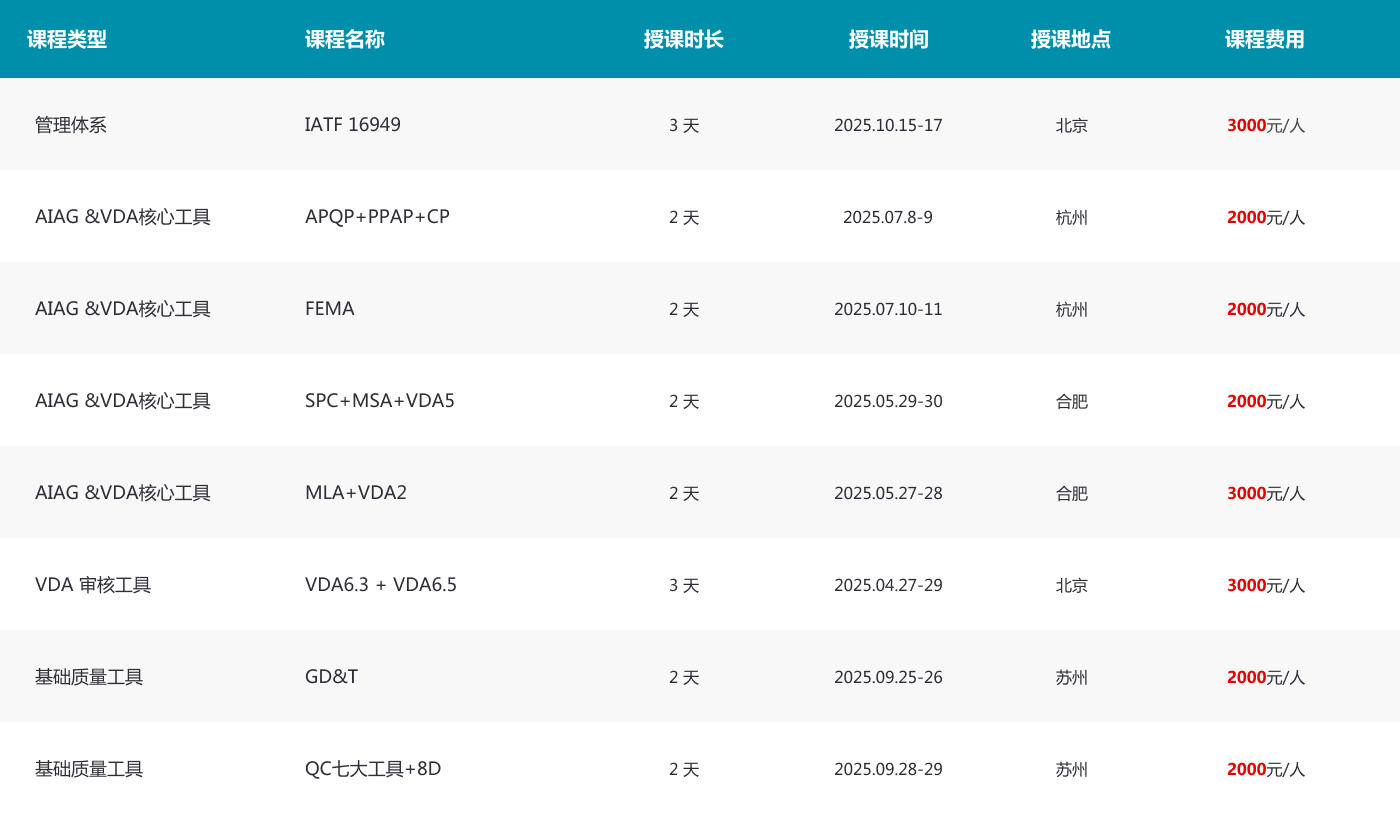Click the 3000元/人 fee for MLA+VDA2
1400x814 pixels.
1266,494
